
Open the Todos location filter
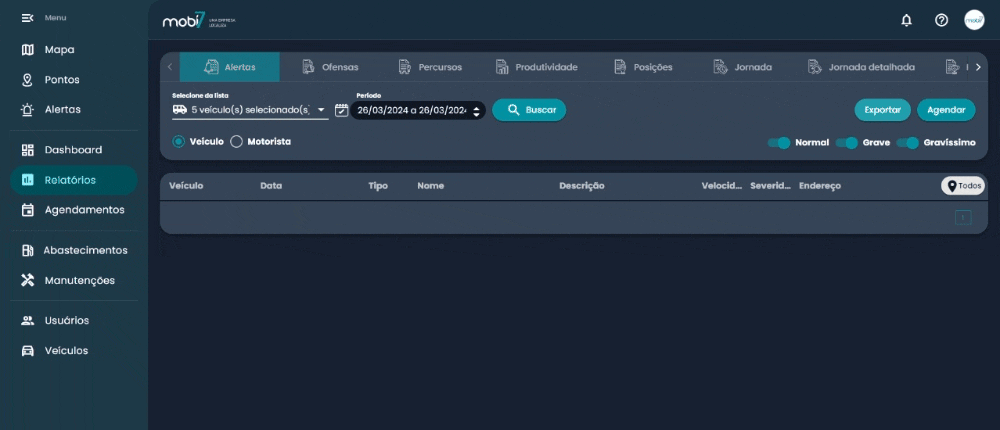coord(963,186)
